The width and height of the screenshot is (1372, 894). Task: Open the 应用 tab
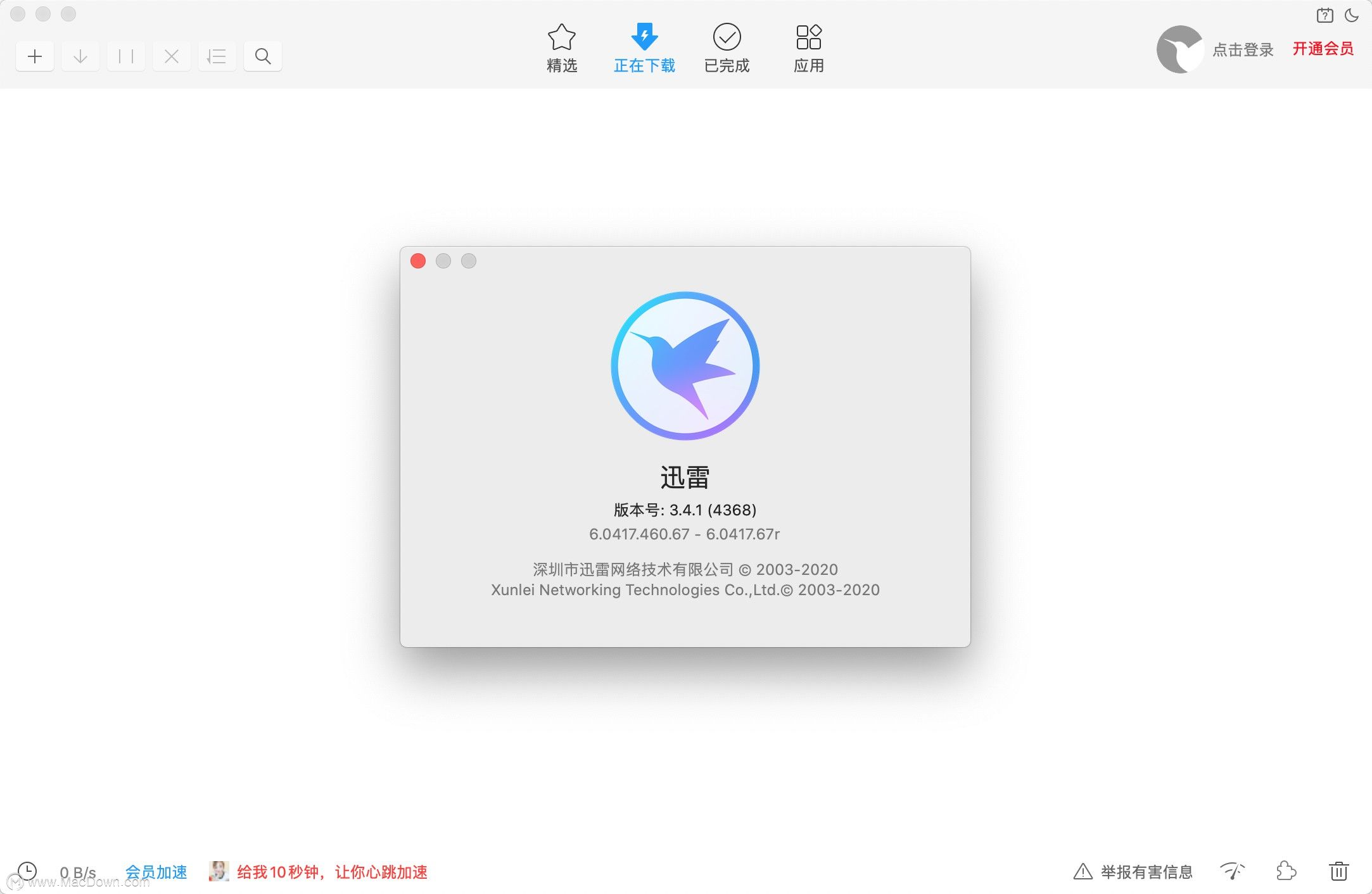[x=809, y=49]
